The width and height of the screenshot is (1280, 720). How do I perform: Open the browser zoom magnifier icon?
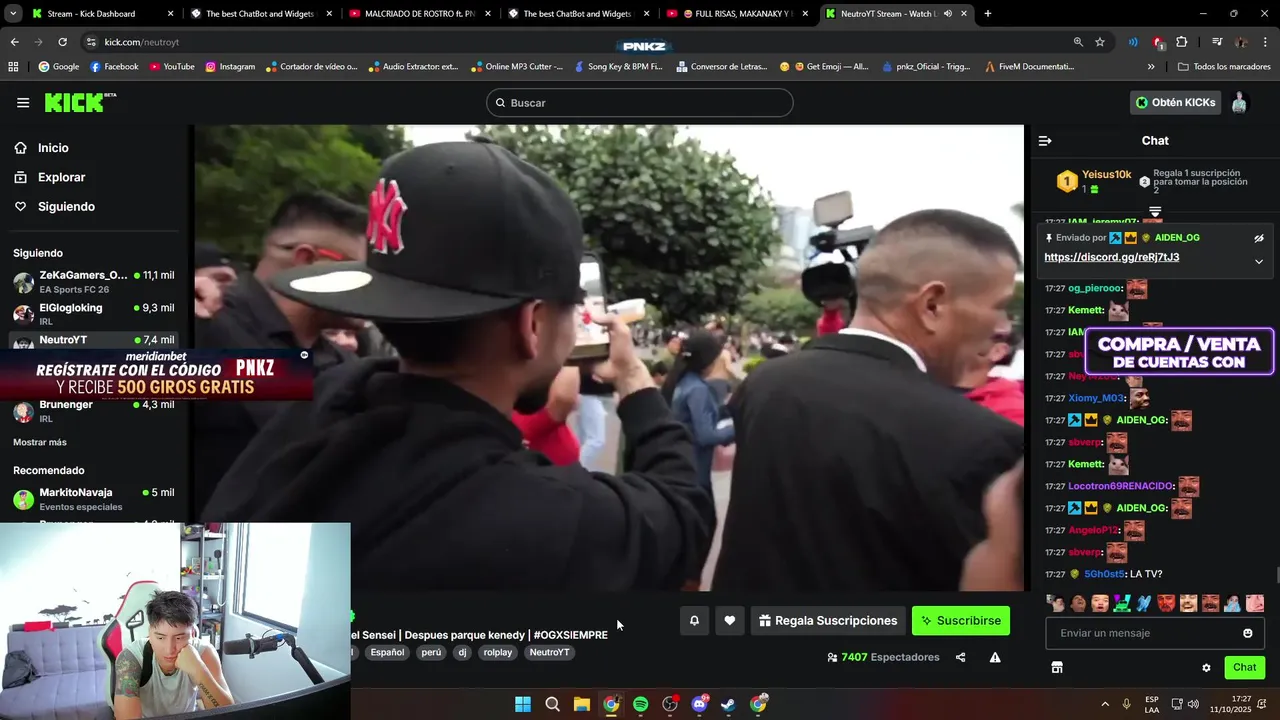1078,42
